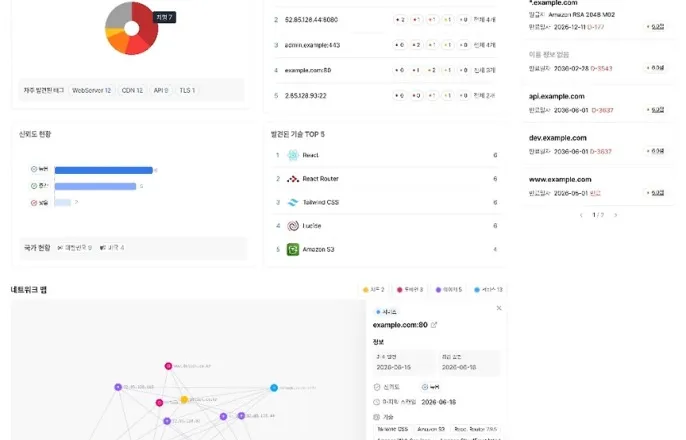Image resolution: width=686 pixels, height=440 pixels.
Task: Click the status badge in www.example.com row
Action: coord(655,193)
